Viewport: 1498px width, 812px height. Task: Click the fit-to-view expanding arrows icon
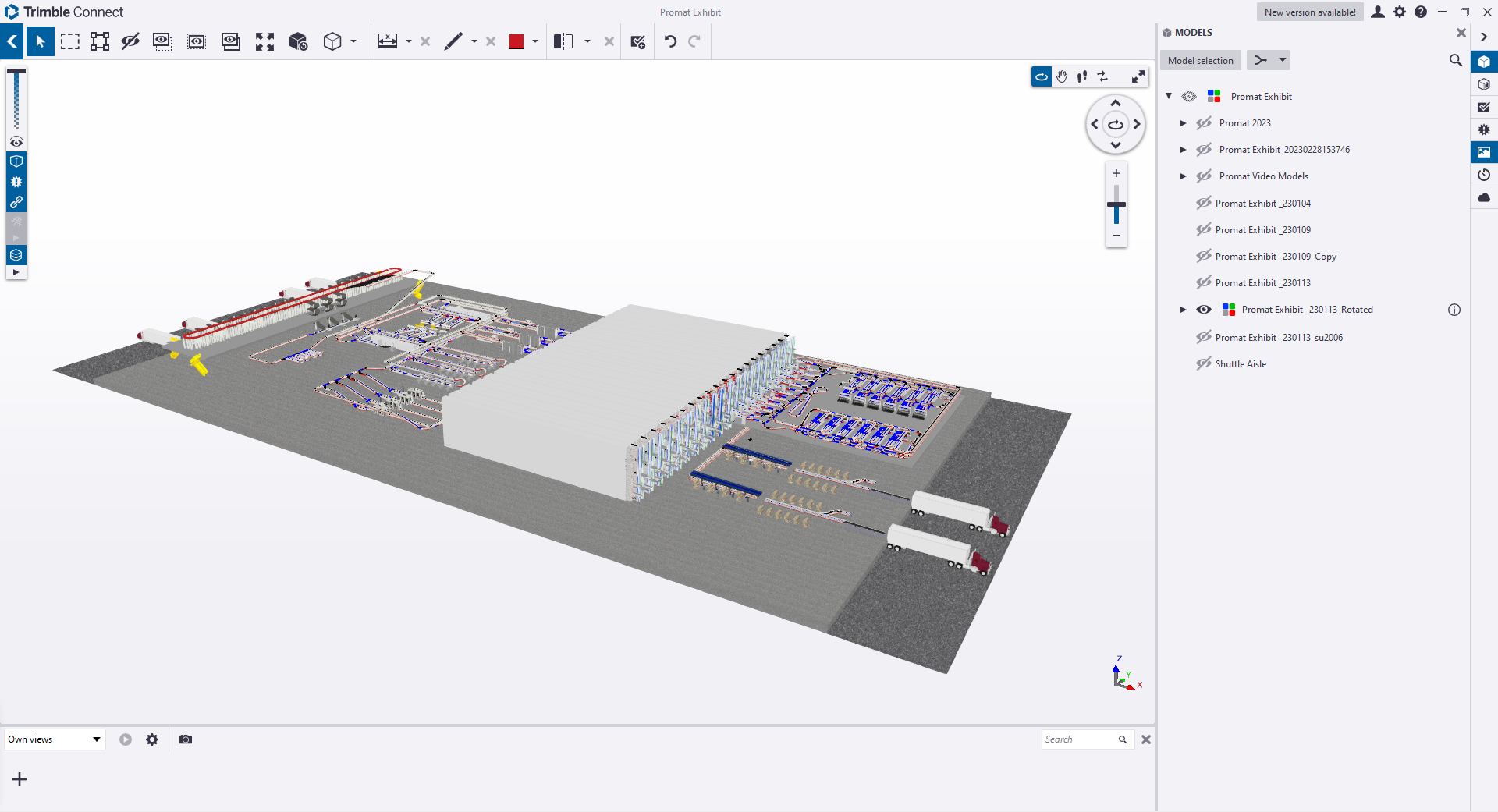265,41
